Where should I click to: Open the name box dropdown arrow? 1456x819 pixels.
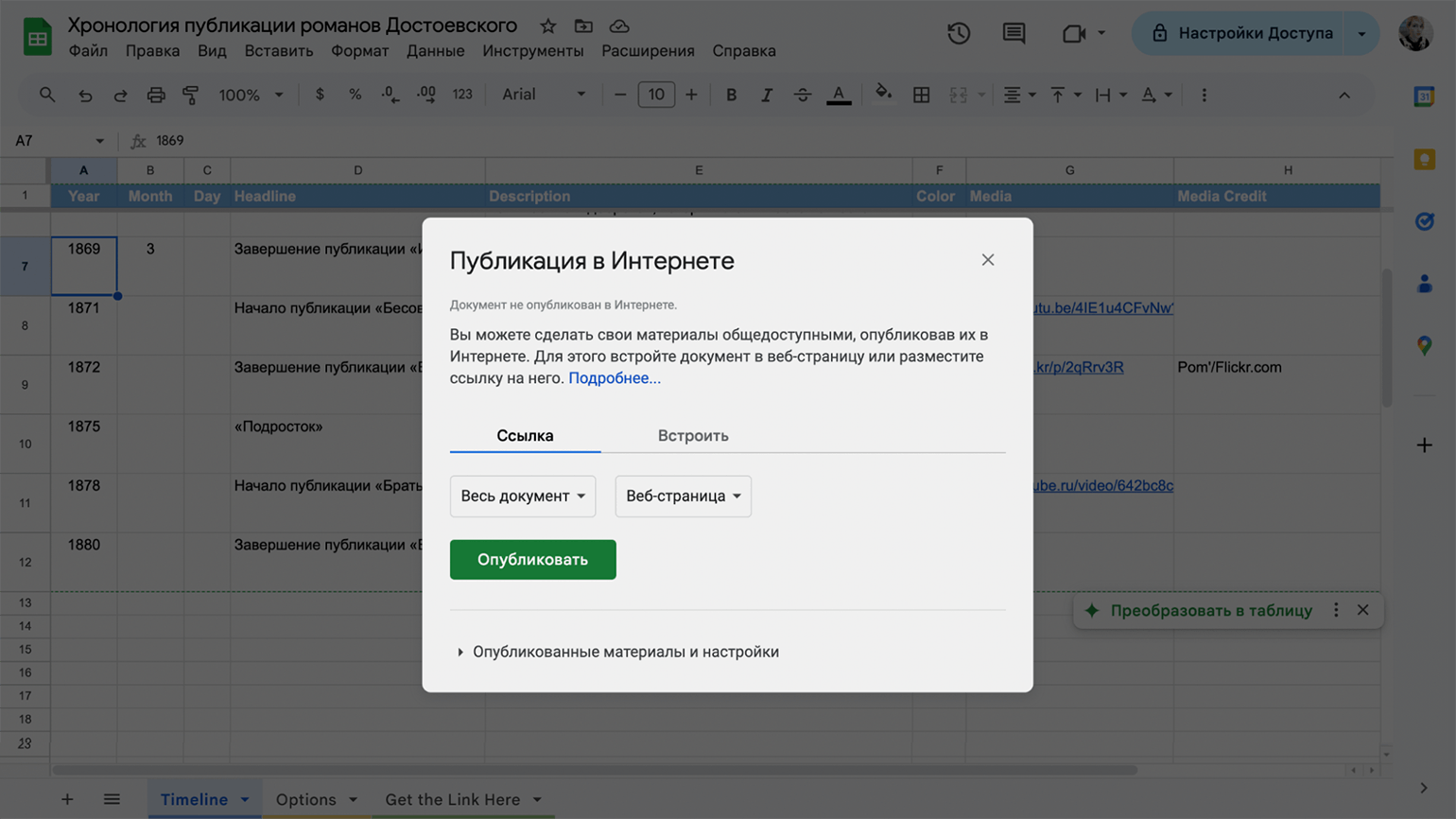point(99,141)
